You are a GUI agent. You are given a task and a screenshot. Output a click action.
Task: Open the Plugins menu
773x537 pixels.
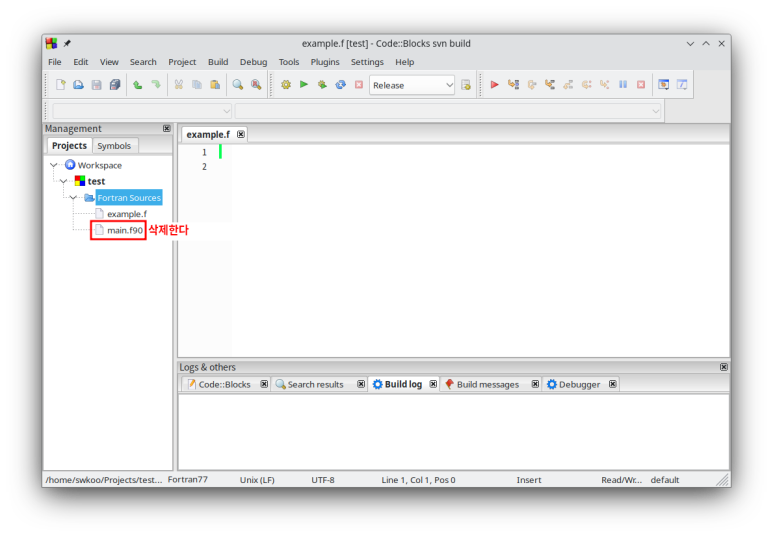coord(325,62)
